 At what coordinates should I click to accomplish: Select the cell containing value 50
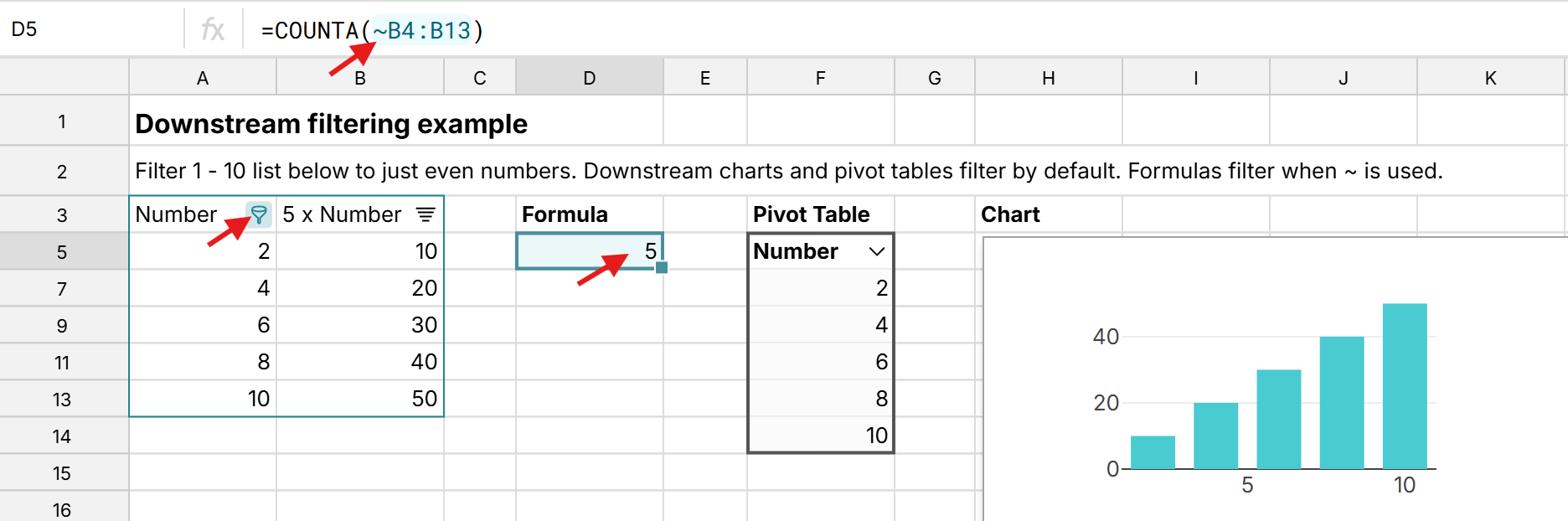point(360,399)
